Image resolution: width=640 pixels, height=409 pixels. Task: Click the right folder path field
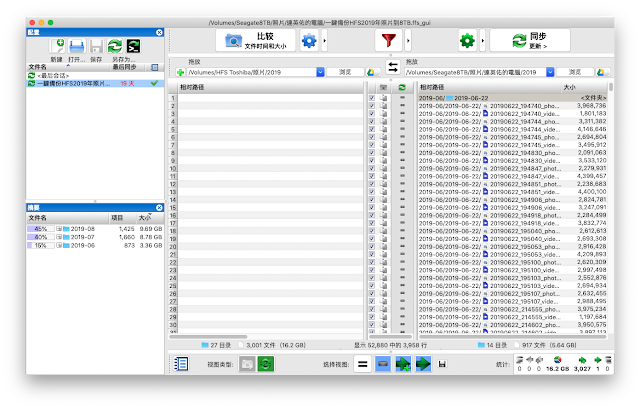coord(475,72)
